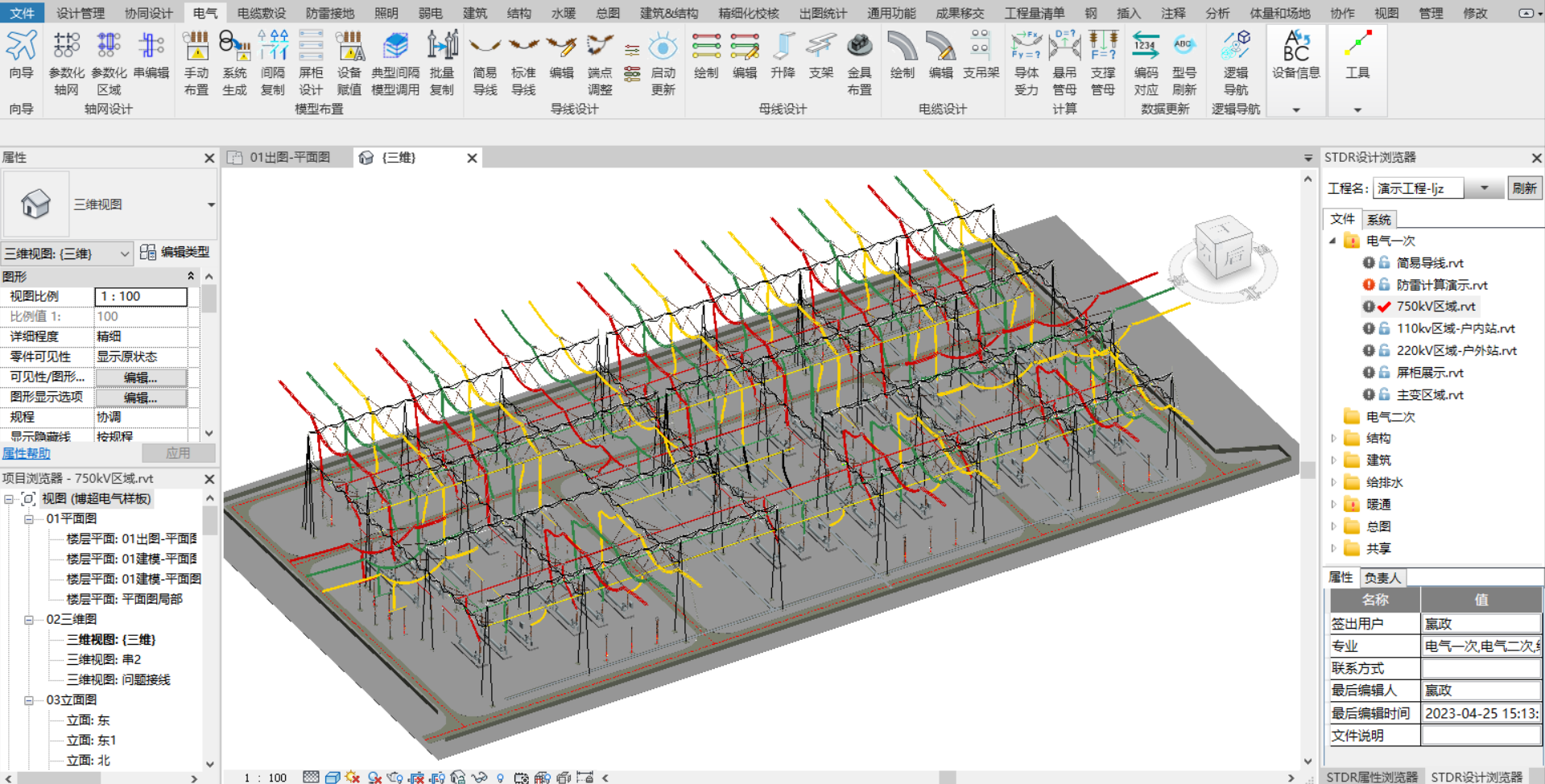Image resolution: width=1545 pixels, height=784 pixels.
Task: Toggle detail level icon in view bar
Action: click(x=312, y=777)
